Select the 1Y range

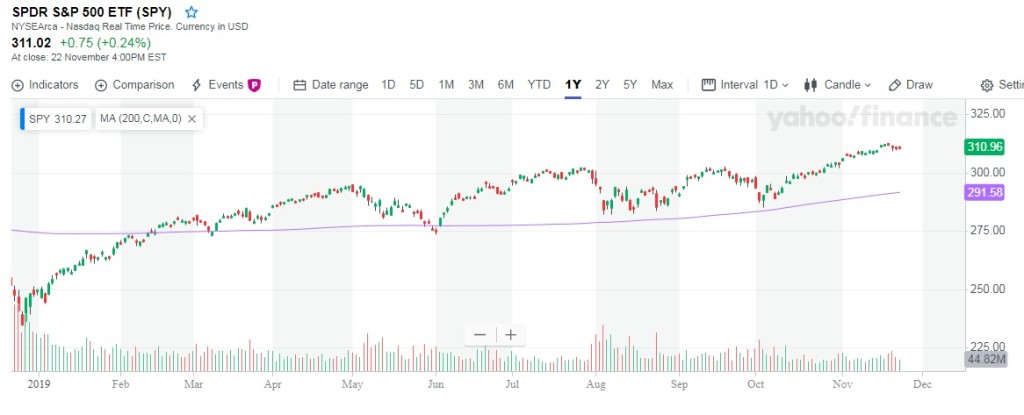(x=573, y=85)
